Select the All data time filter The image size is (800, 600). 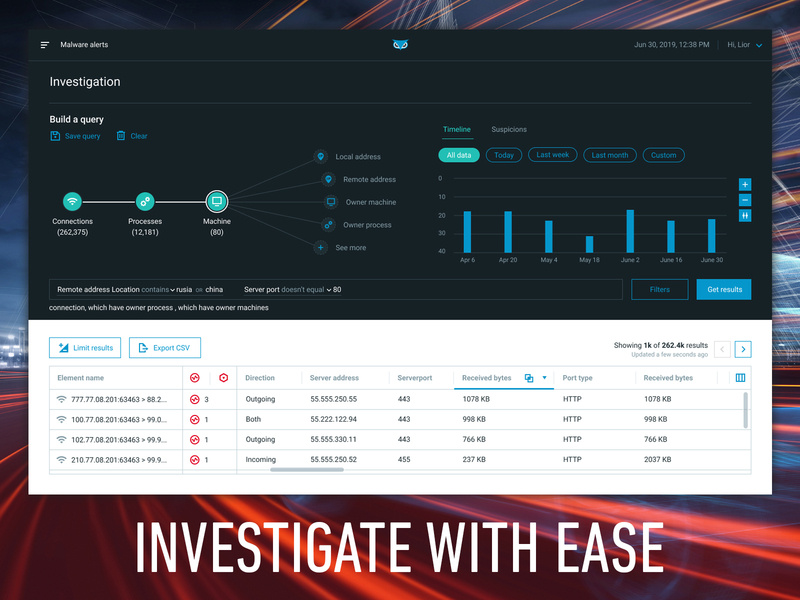[458, 155]
